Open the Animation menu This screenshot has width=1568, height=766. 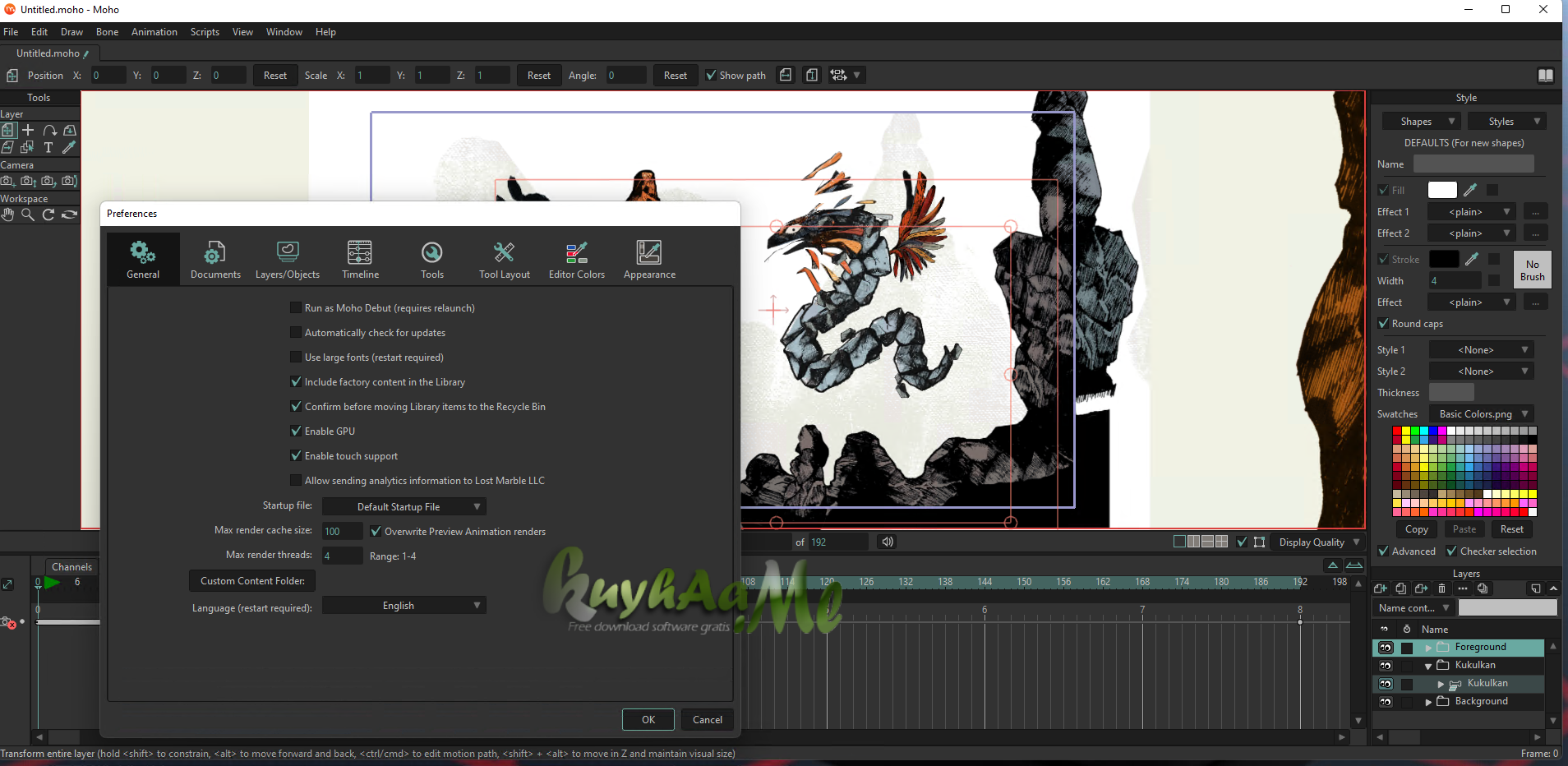(x=154, y=32)
